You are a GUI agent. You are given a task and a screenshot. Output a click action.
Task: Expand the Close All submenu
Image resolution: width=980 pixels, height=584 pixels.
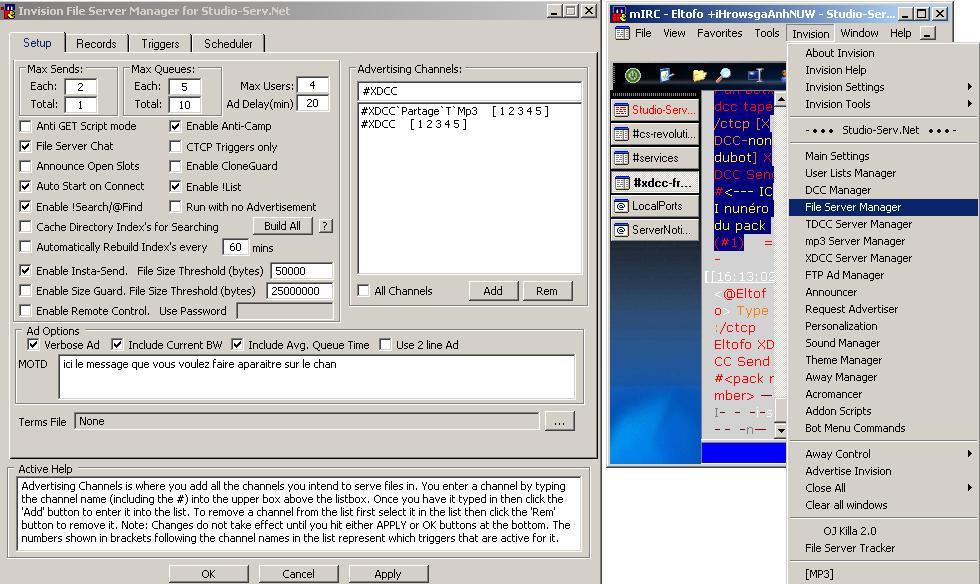[x=883, y=488]
